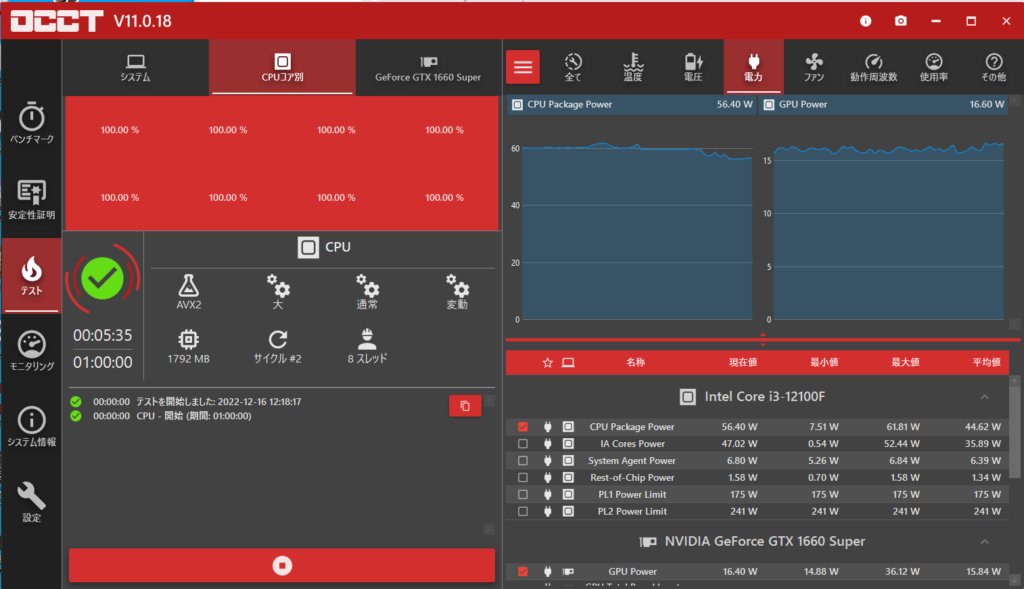1024x589 pixels.
Task: Open the 安定性証明 sidebar section
Action: [x=31, y=199]
